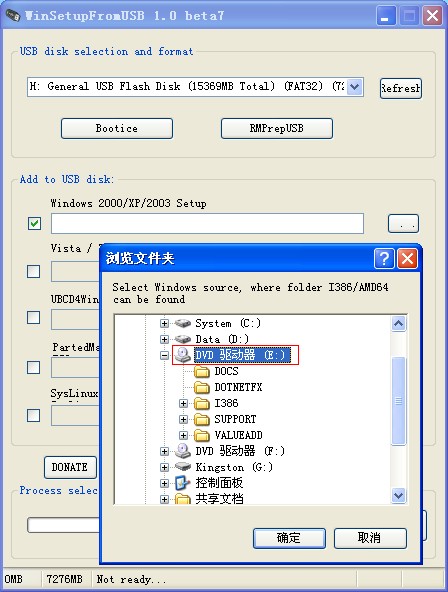The height and width of the screenshot is (592, 448).
Task: Click the folder tree scrollbar down arrow
Action: 399,495
